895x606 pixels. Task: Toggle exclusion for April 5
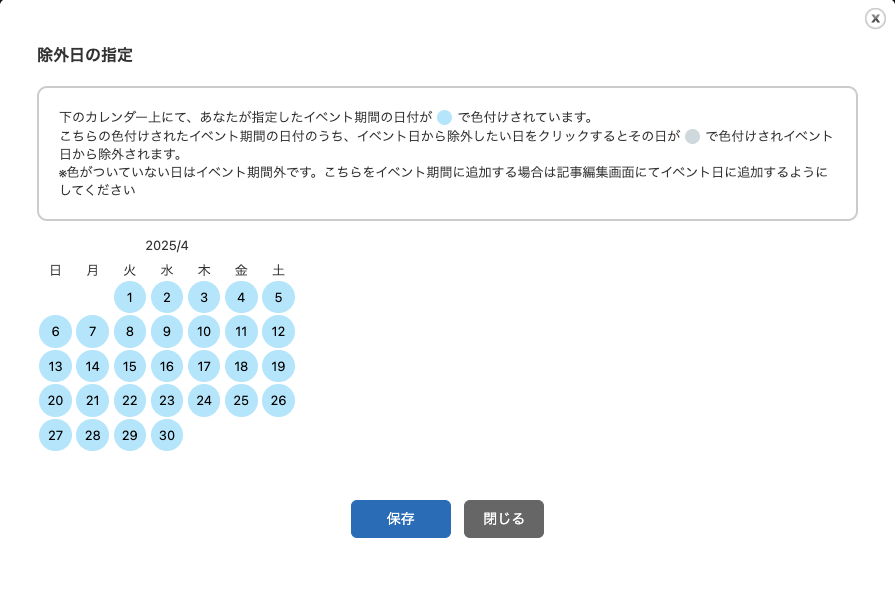pyautogui.click(x=278, y=297)
